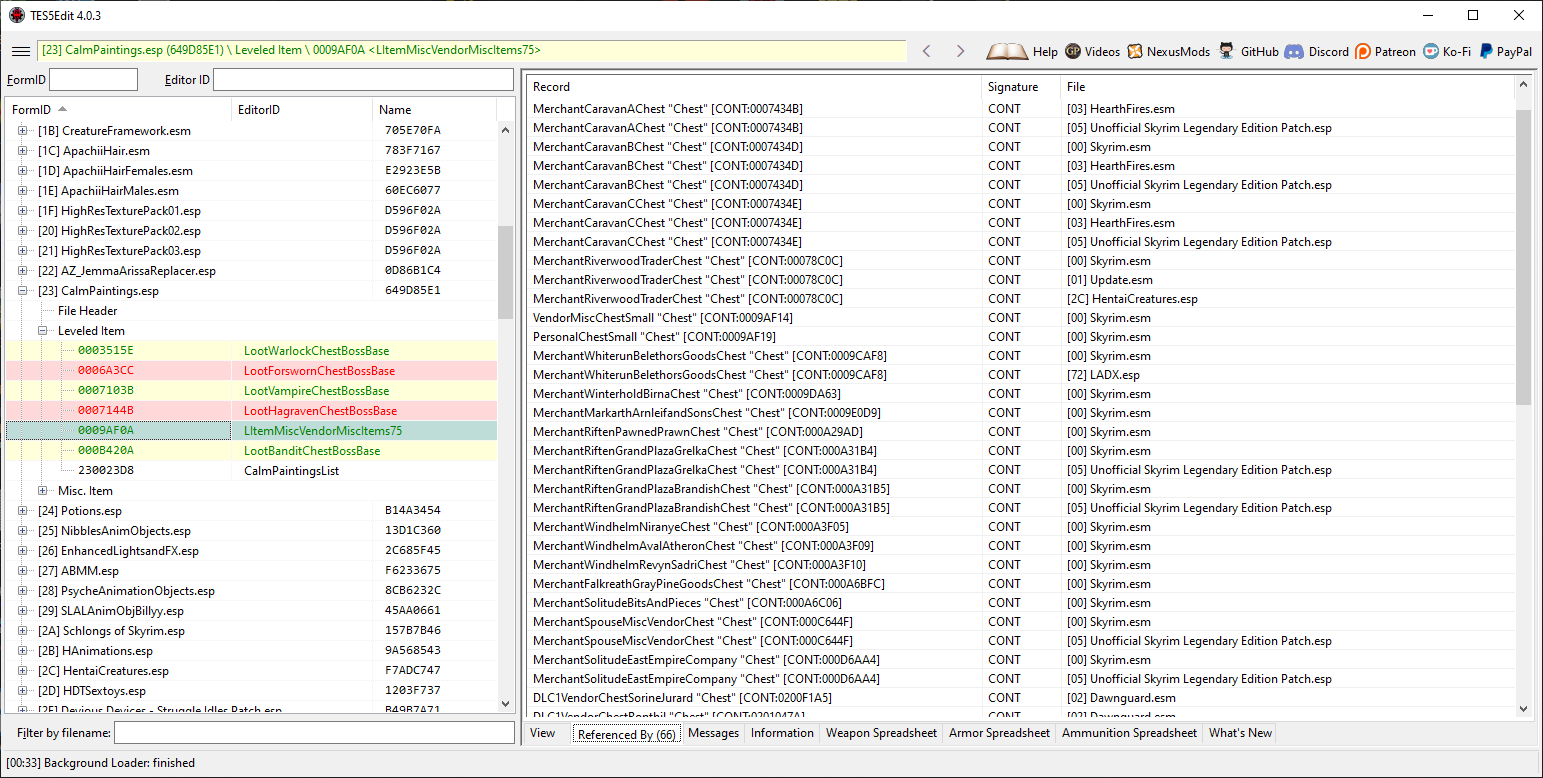The height and width of the screenshot is (778, 1543).
Task: Sort tree by Name column header
Action: tap(435, 109)
